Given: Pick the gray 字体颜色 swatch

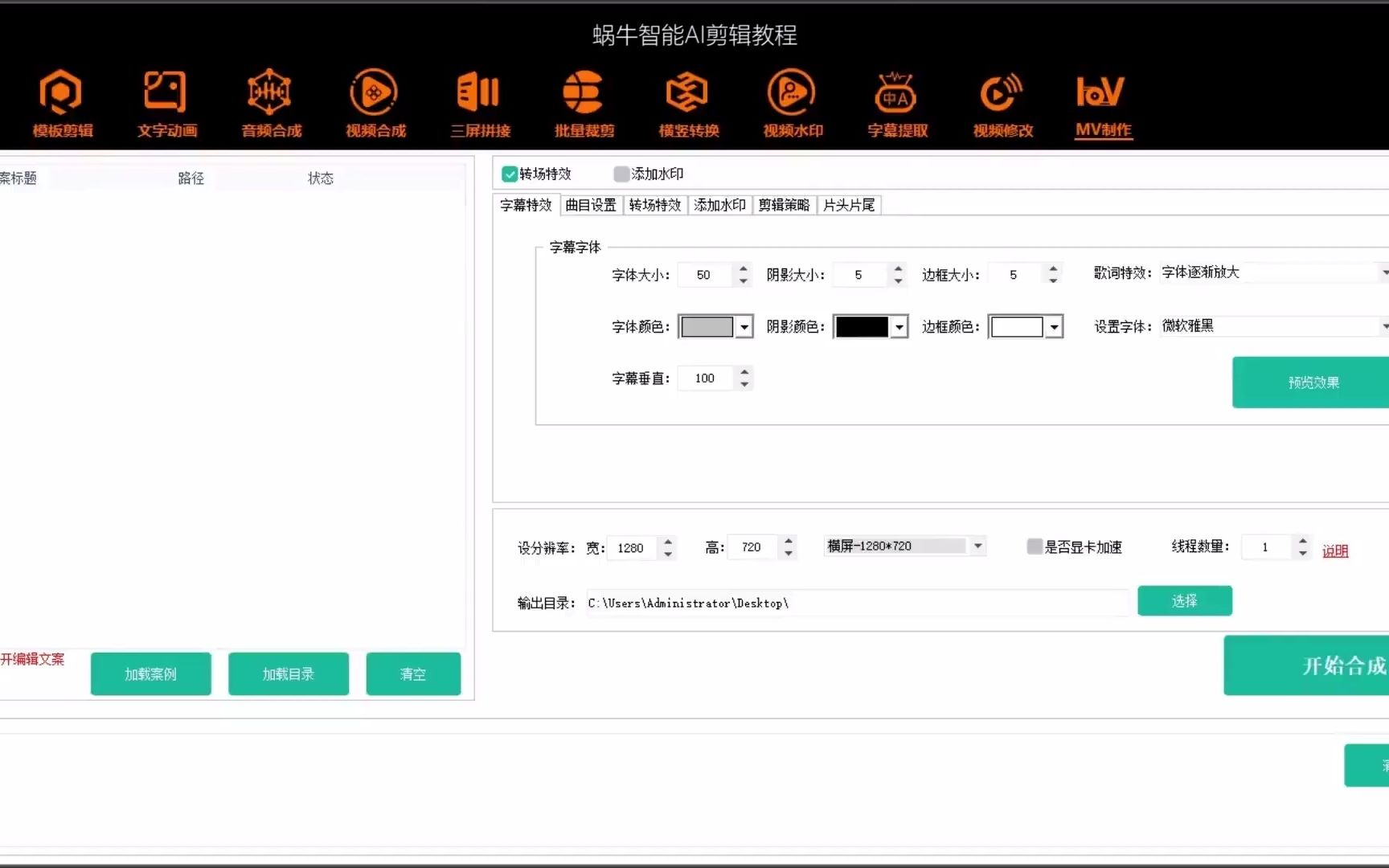Looking at the screenshot, I should pos(707,326).
